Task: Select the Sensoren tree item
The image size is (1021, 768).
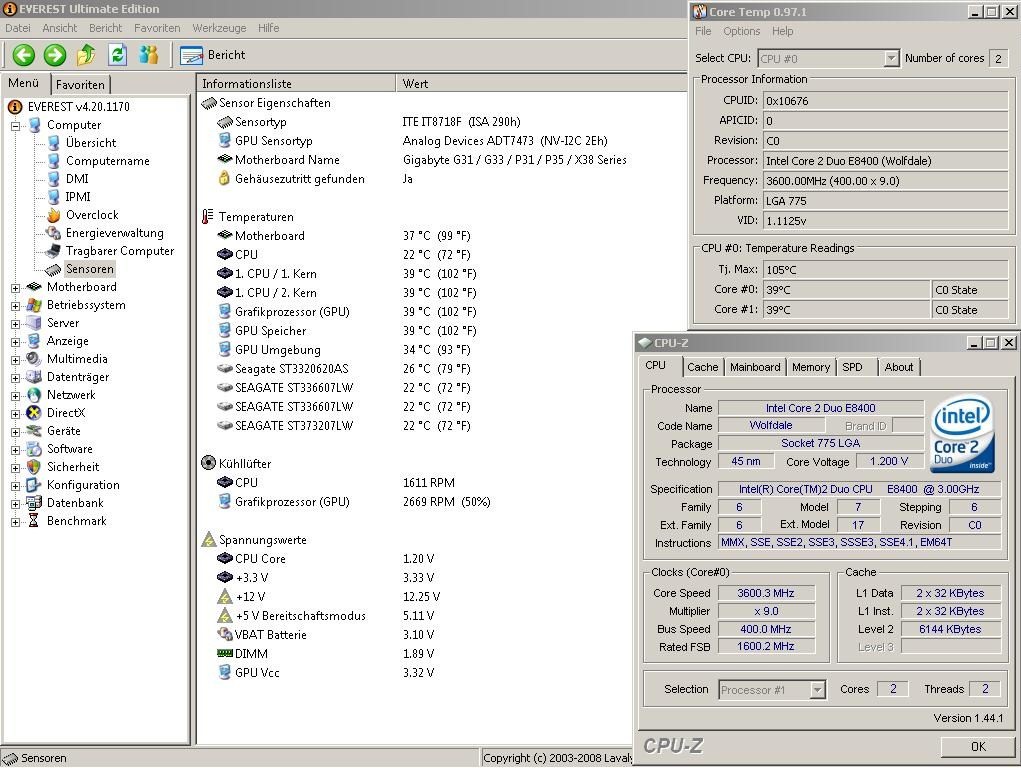Action: pos(90,269)
